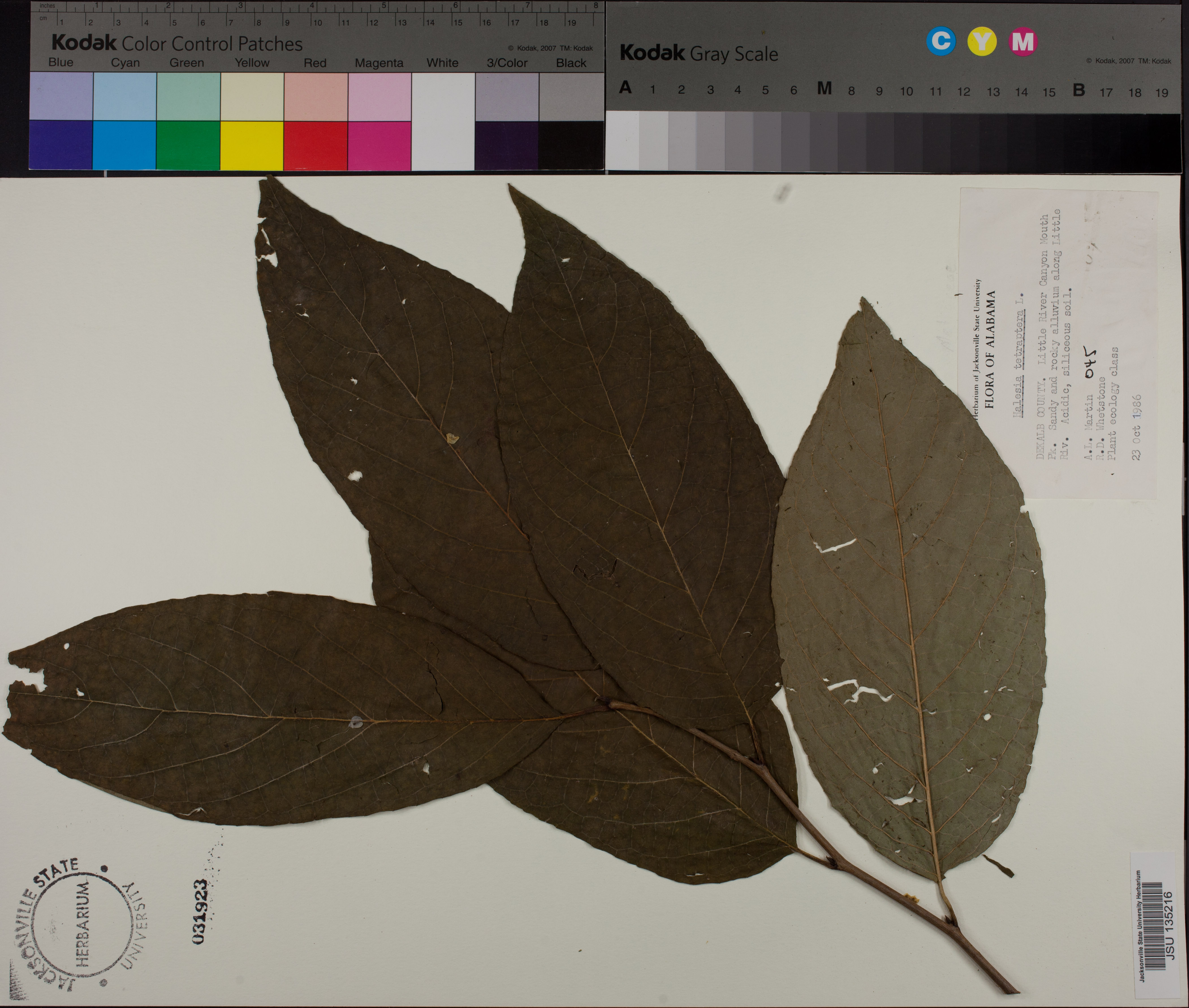1189x1008 pixels.
Task: Click the collection date '23 Oct 1986'
Action: point(1136,427)
